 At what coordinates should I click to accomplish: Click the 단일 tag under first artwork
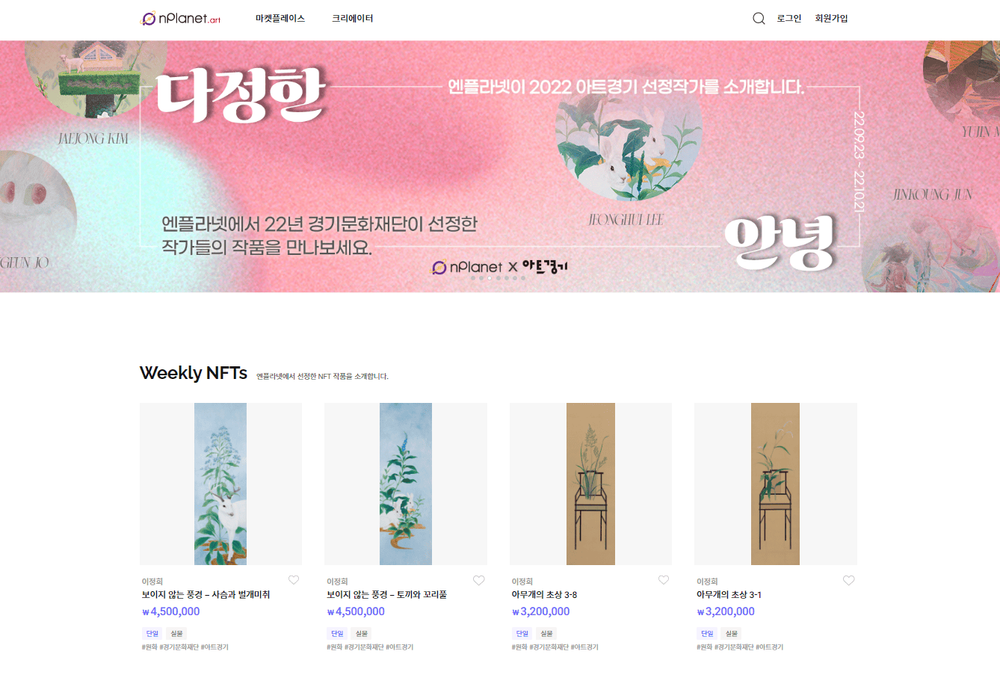[152, 633]
